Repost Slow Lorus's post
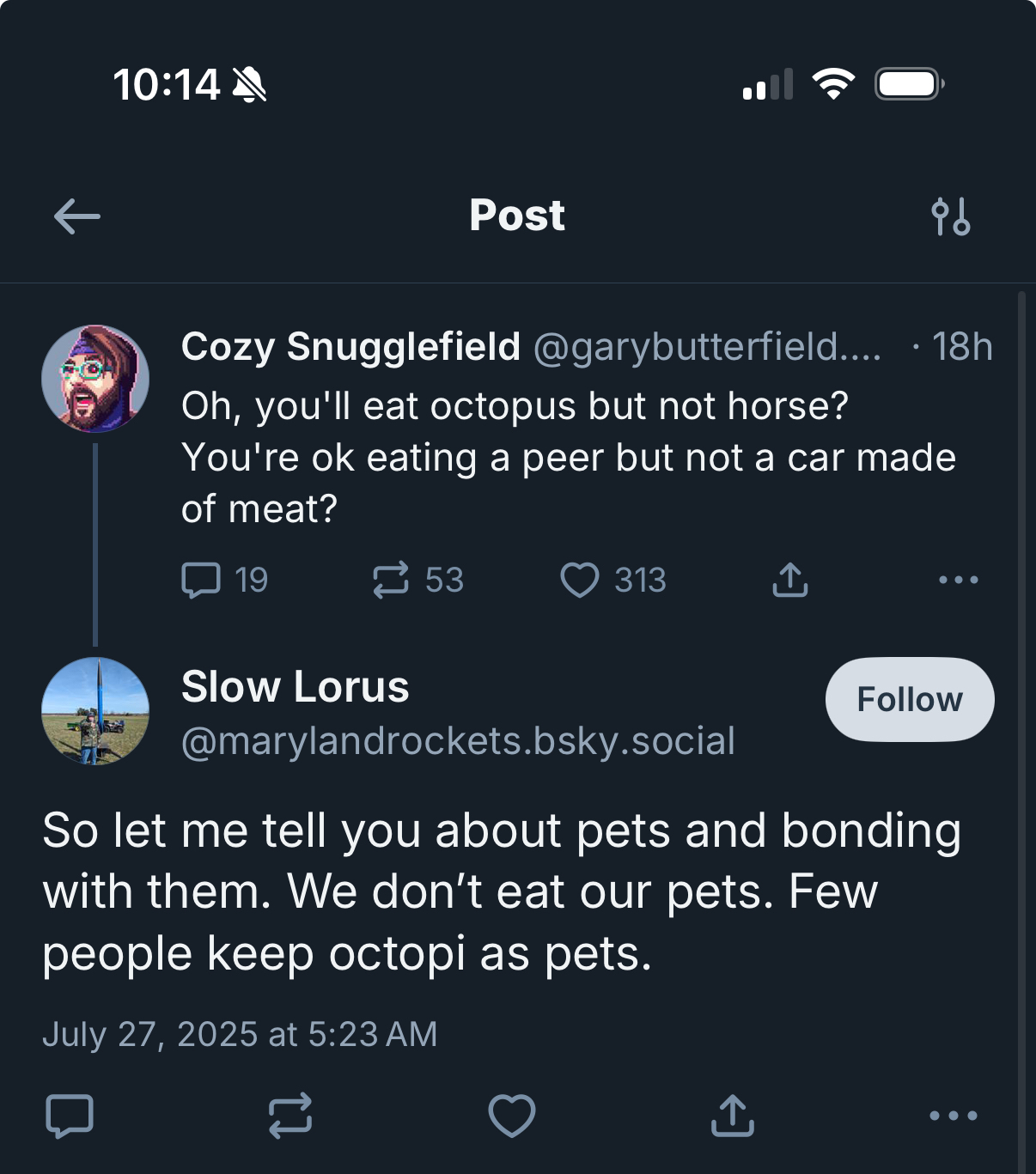This screenshot has height=1174, width=1036. (290, 1116)
